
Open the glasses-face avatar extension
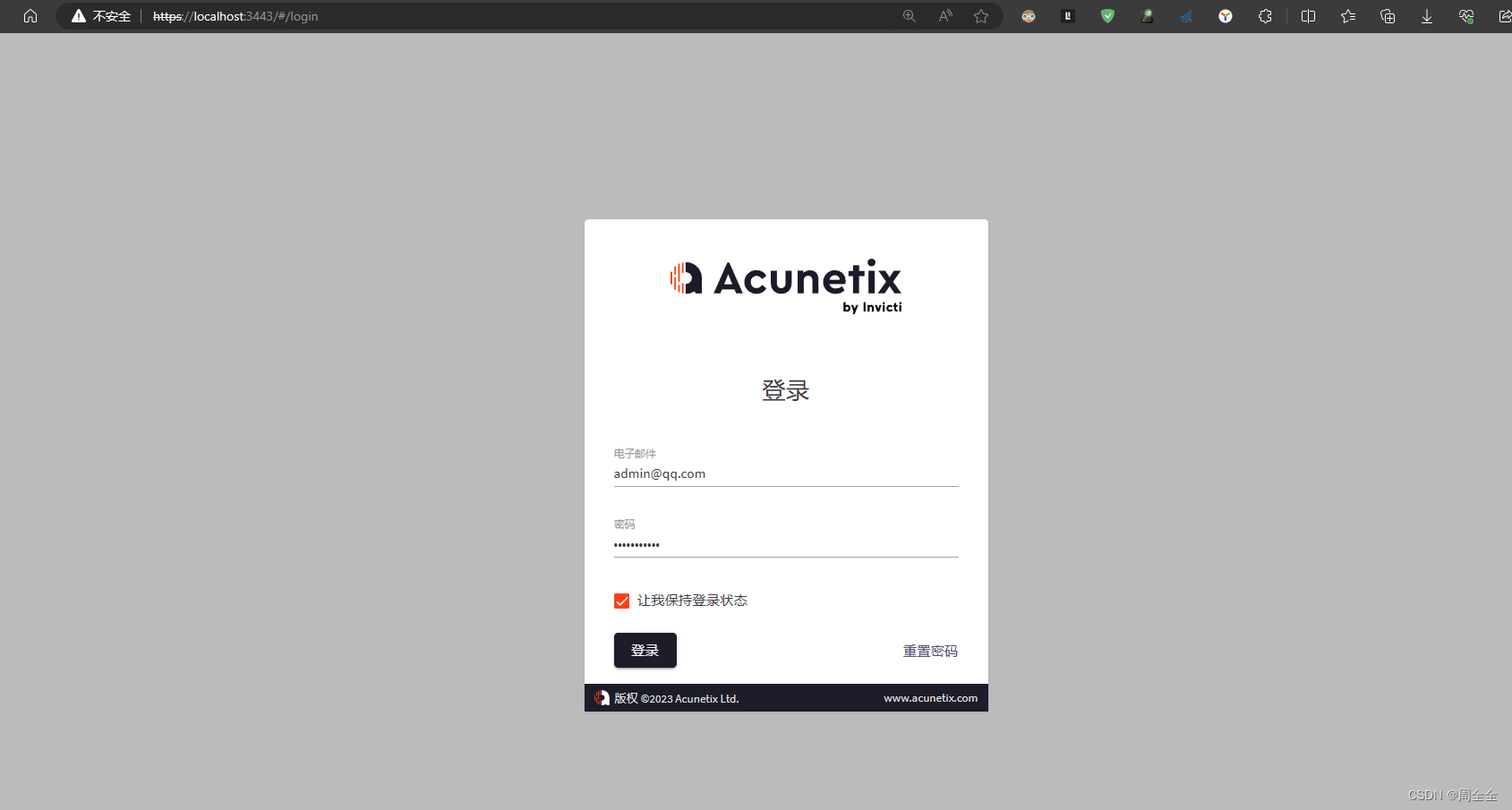(x=1029, y=16)
